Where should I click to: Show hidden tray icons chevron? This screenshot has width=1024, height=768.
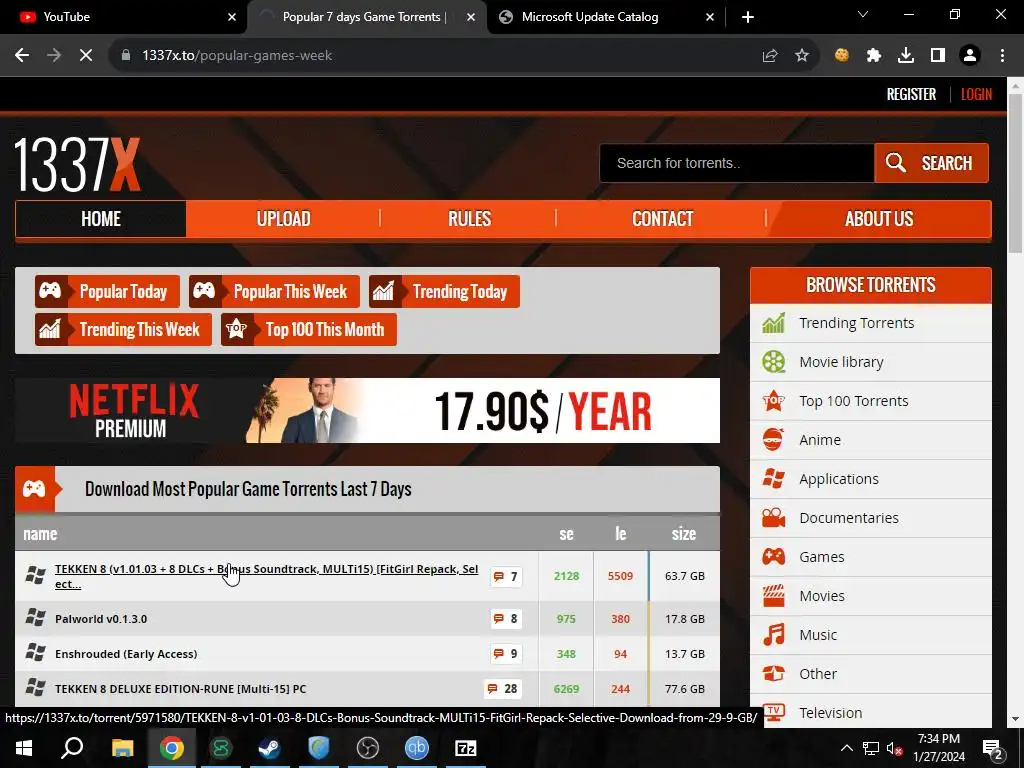click(x=846, y=748)
